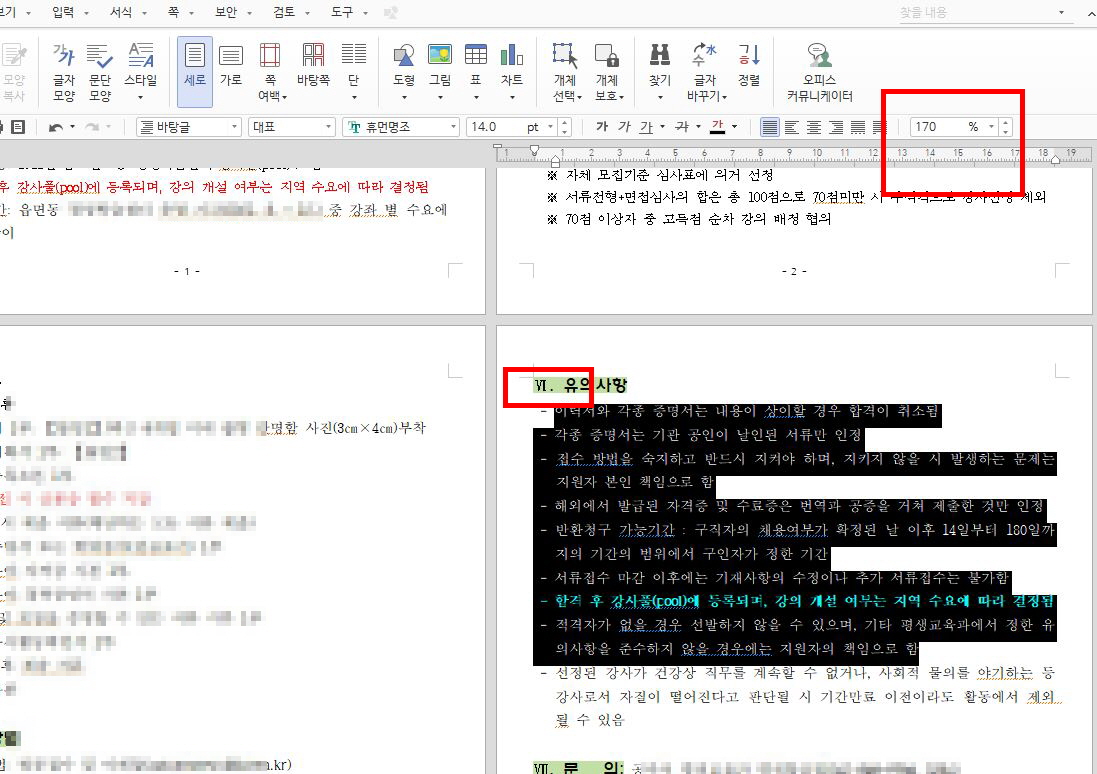Toggle underline 가 formatting
The height and width of the screenshot is (774, 1097).
646,127
